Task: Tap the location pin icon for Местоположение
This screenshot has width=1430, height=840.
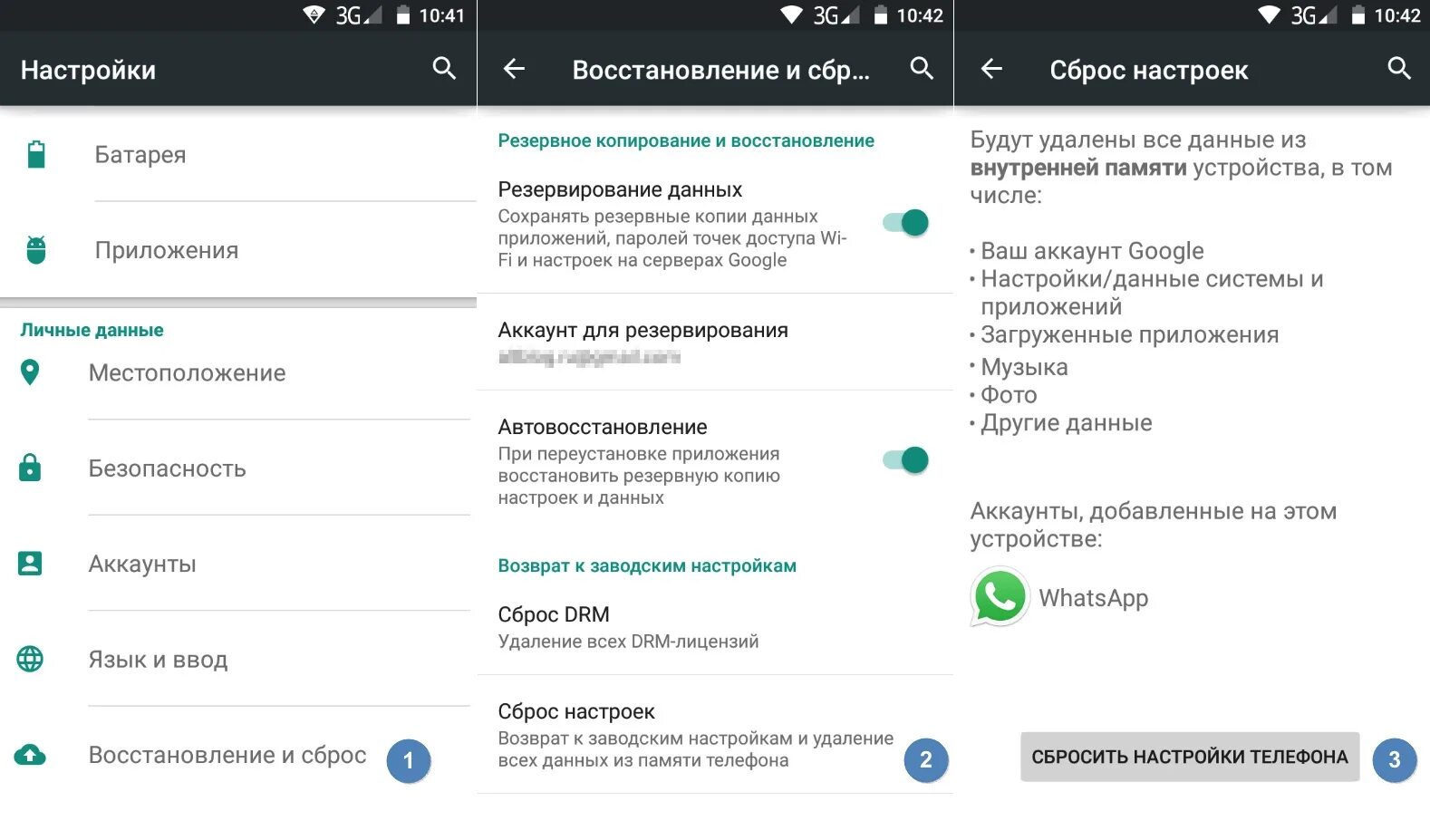Action: point(30,372)
